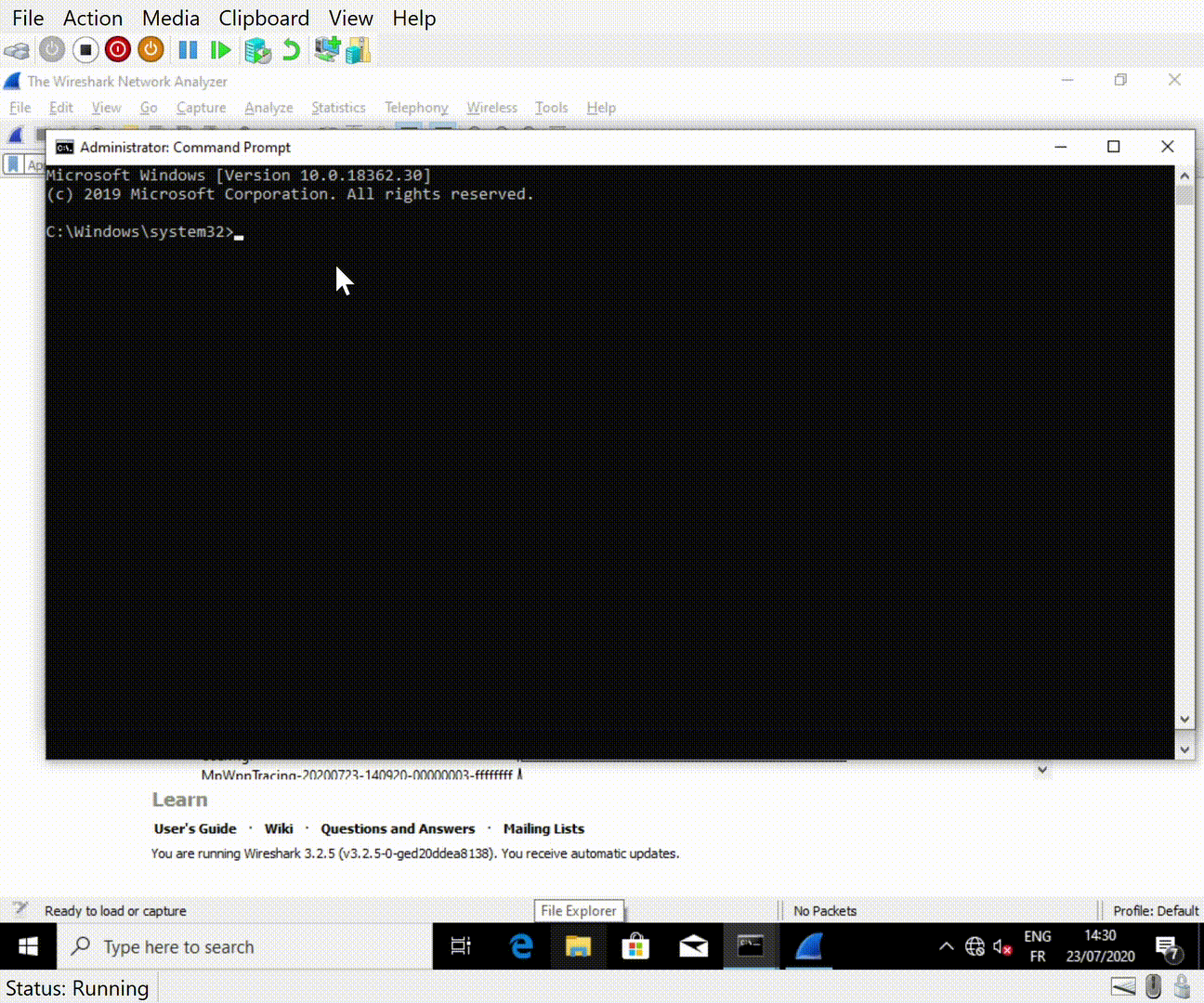Restore down the Wireshark window
This screenshot has height=1003, width=1204.
coord(1120,80)
